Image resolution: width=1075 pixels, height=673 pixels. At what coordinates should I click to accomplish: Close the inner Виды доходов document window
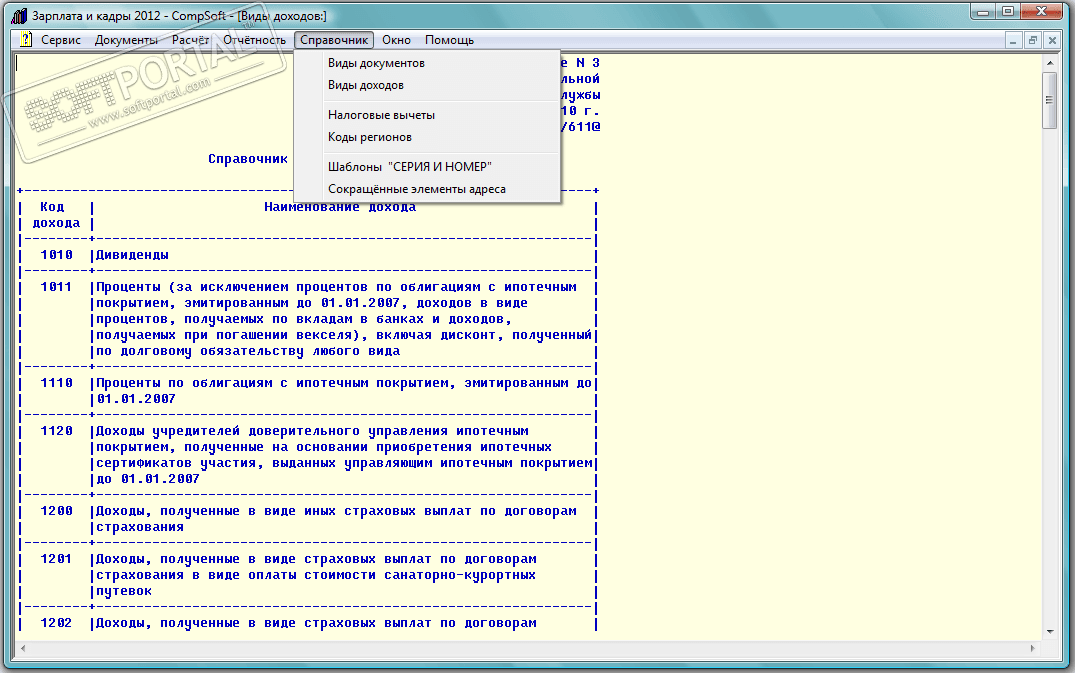[x=1052, y=40]
